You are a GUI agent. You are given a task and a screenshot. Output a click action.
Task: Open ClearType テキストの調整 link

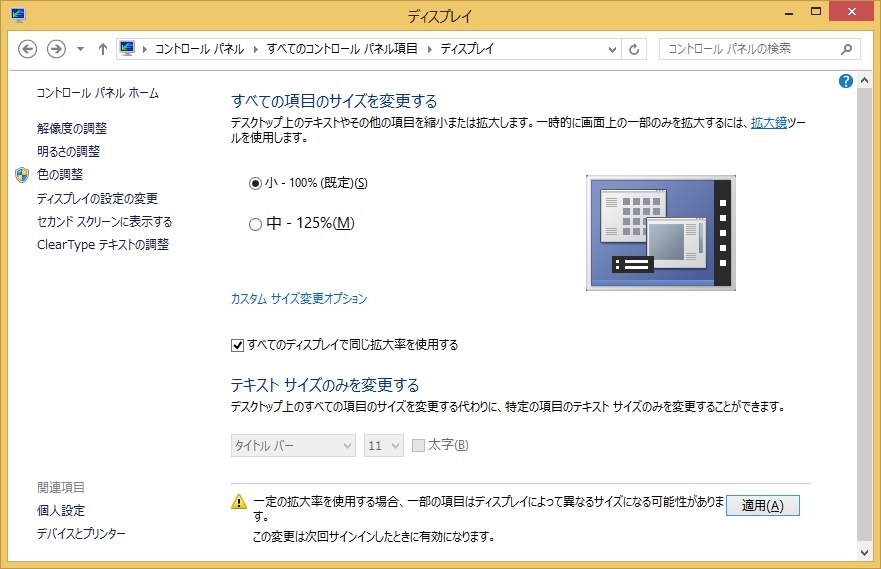coord(103,244)
